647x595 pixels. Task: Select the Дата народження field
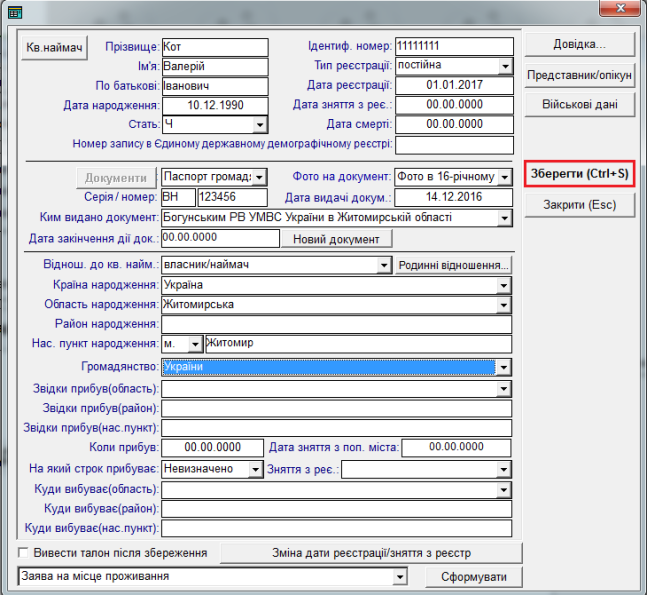pos(214,105)
